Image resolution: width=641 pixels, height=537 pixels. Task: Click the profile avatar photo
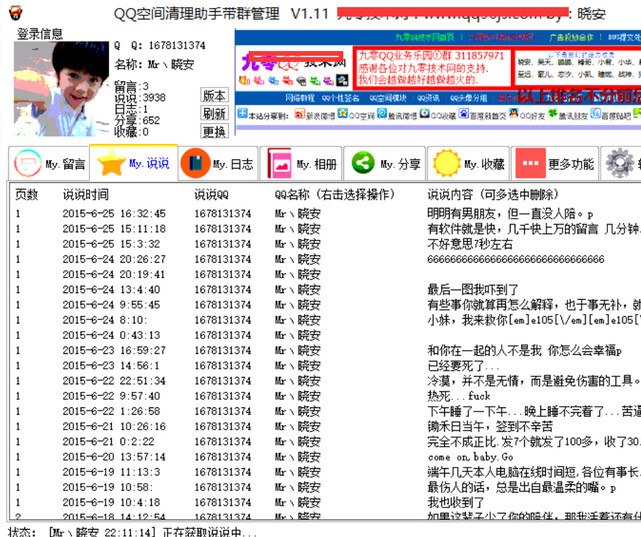61,89
